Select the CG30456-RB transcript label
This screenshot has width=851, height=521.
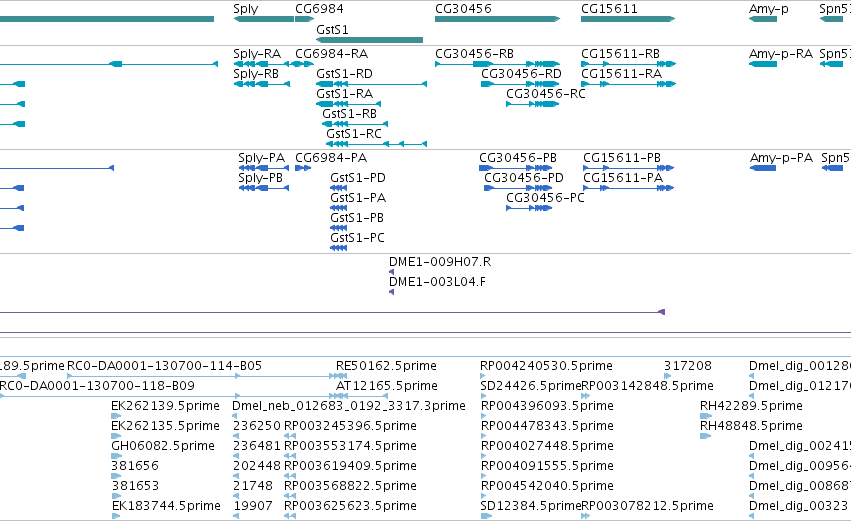point(474,54)
